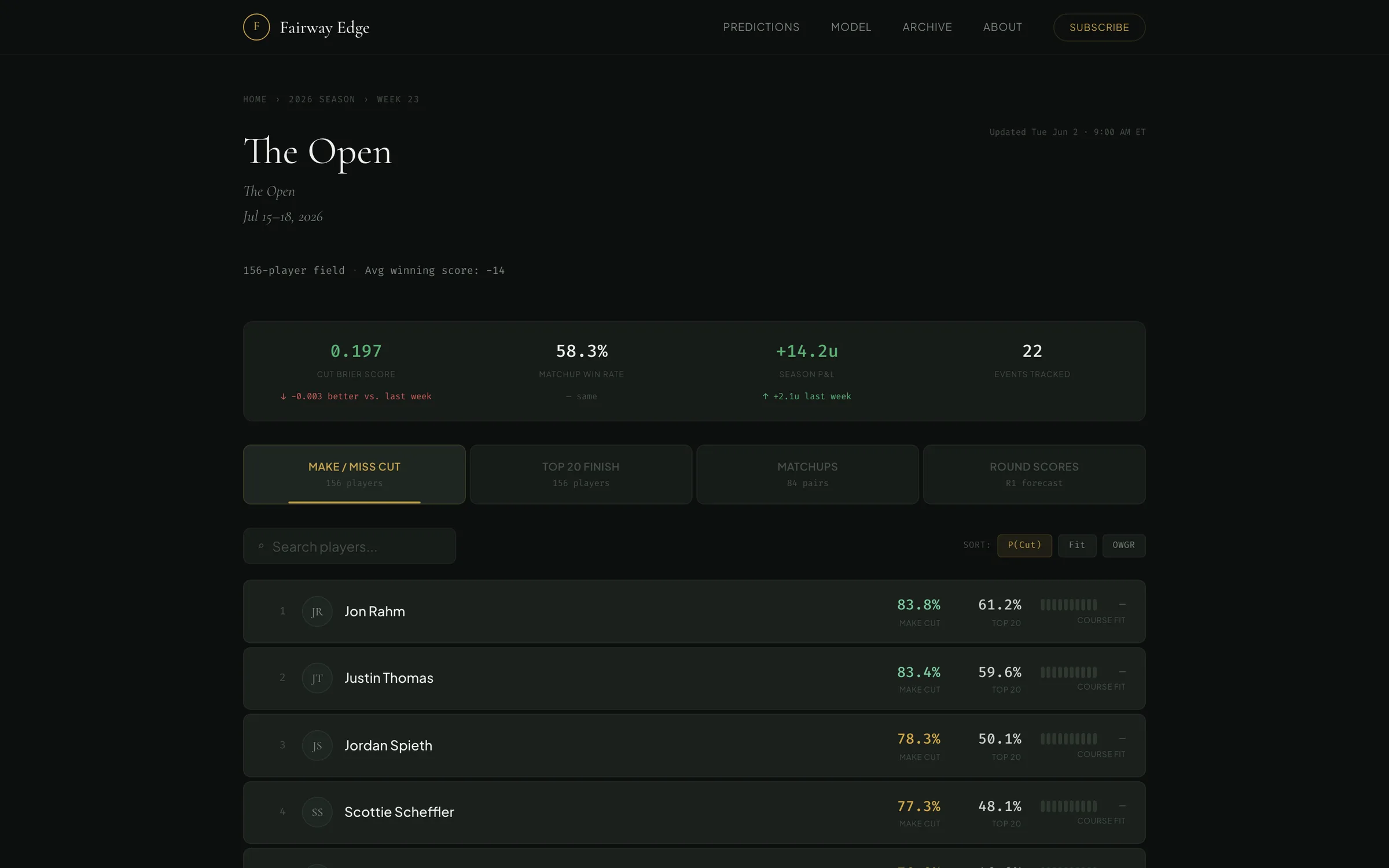Viewport: 1389px width, 868px height.
Task: Click the 83.4% make cut value
Action: coord(918,672)
